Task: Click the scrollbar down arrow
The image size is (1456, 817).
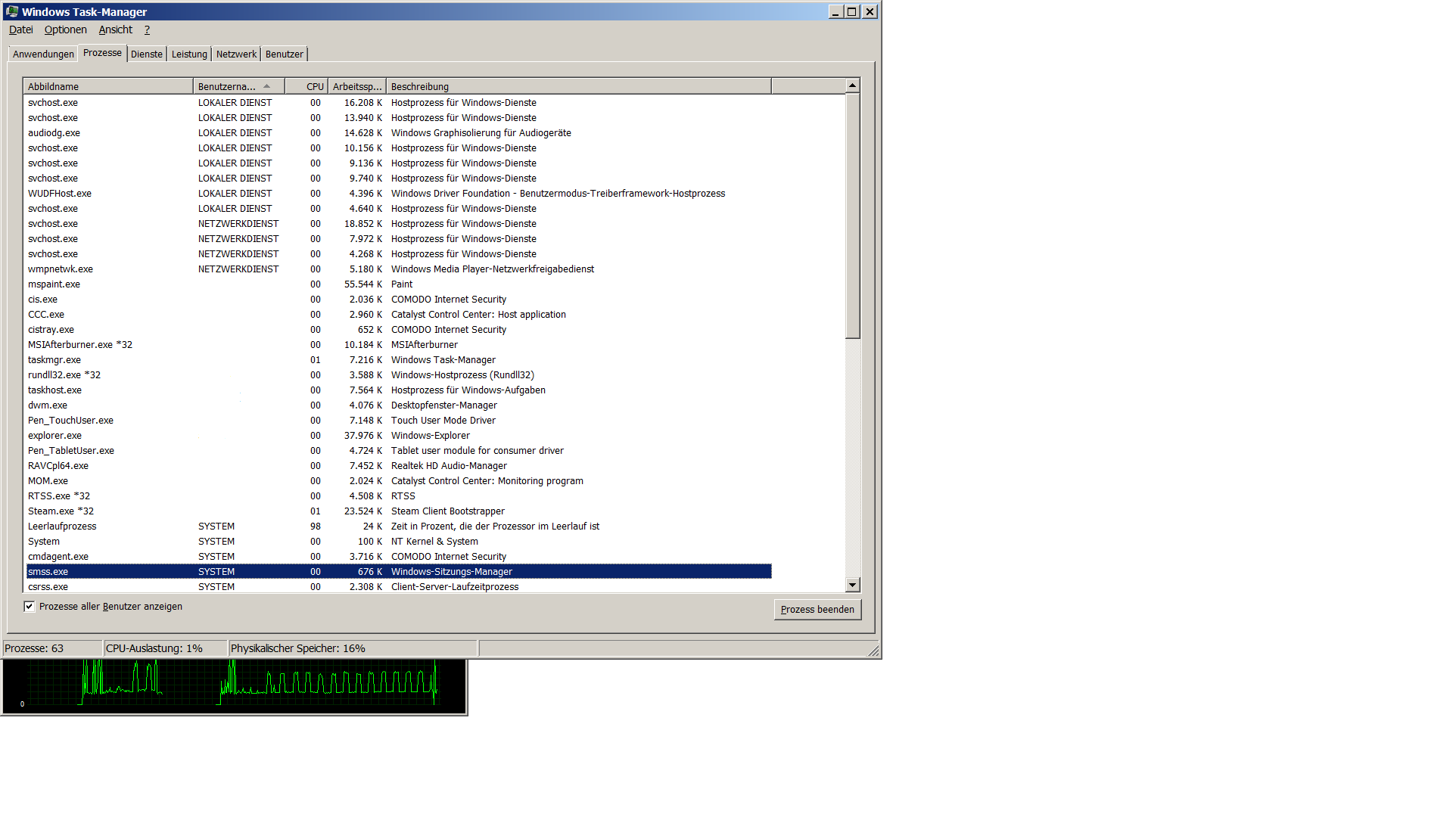Action: pos(853,585)
